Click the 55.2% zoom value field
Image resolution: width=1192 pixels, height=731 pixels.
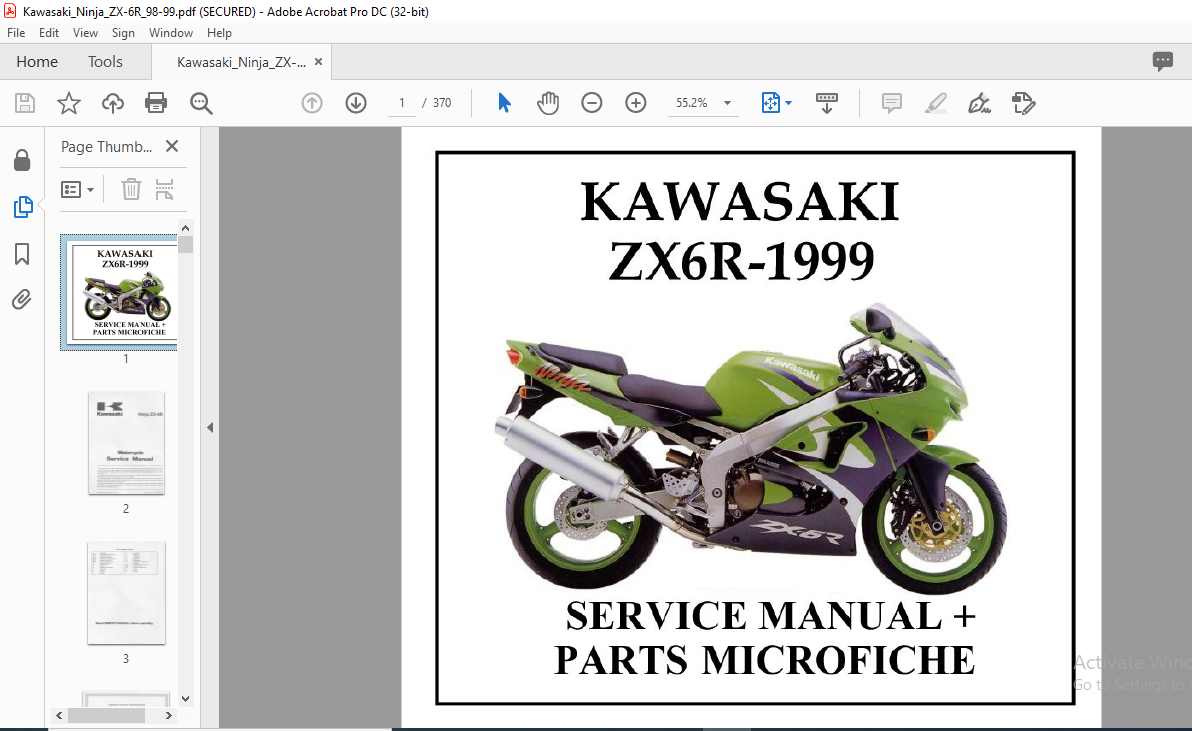[692, 103]
